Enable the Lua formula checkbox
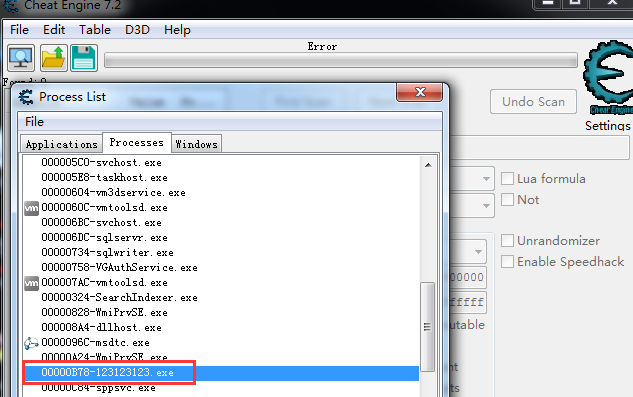The height and width of the screenshot is (397, 633). tap(507, 179)
